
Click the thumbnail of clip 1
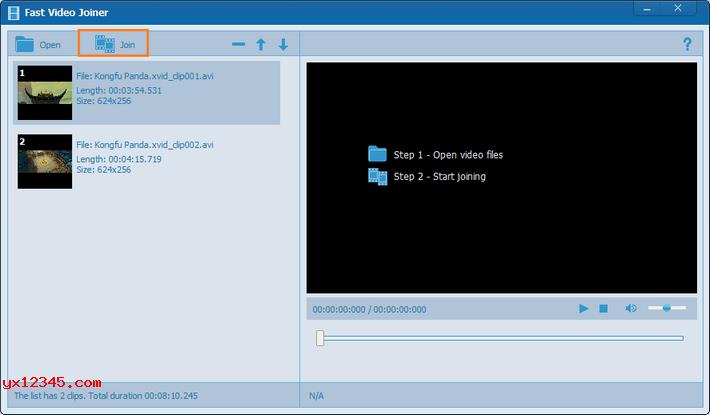point(45,93)
